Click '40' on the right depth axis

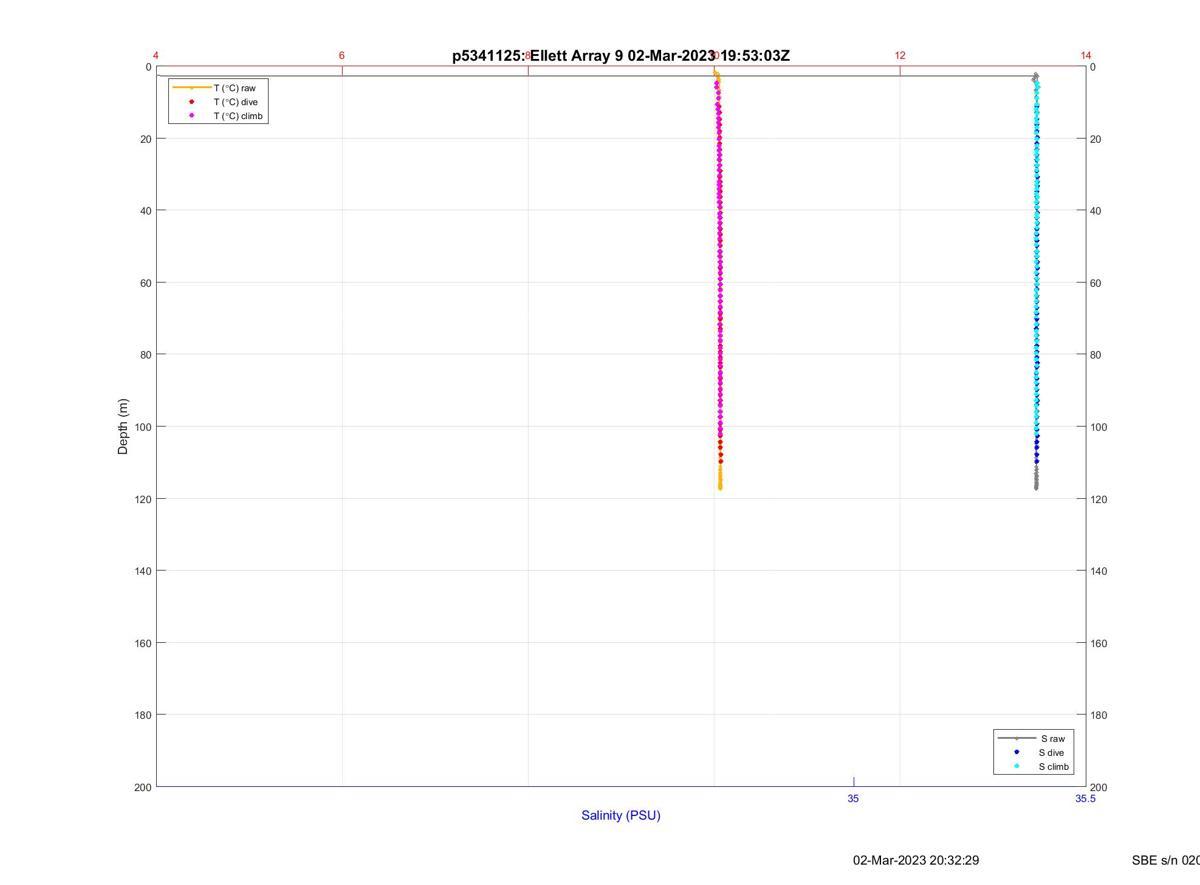click(1096, 211)
